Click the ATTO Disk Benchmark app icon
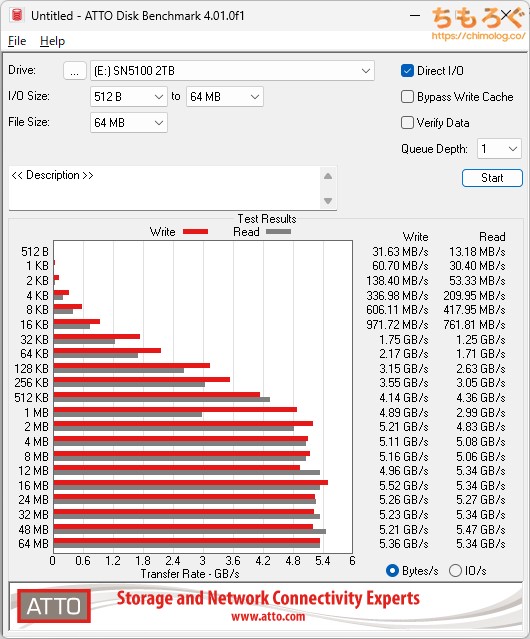530x639 pixels. pos(17,15)
